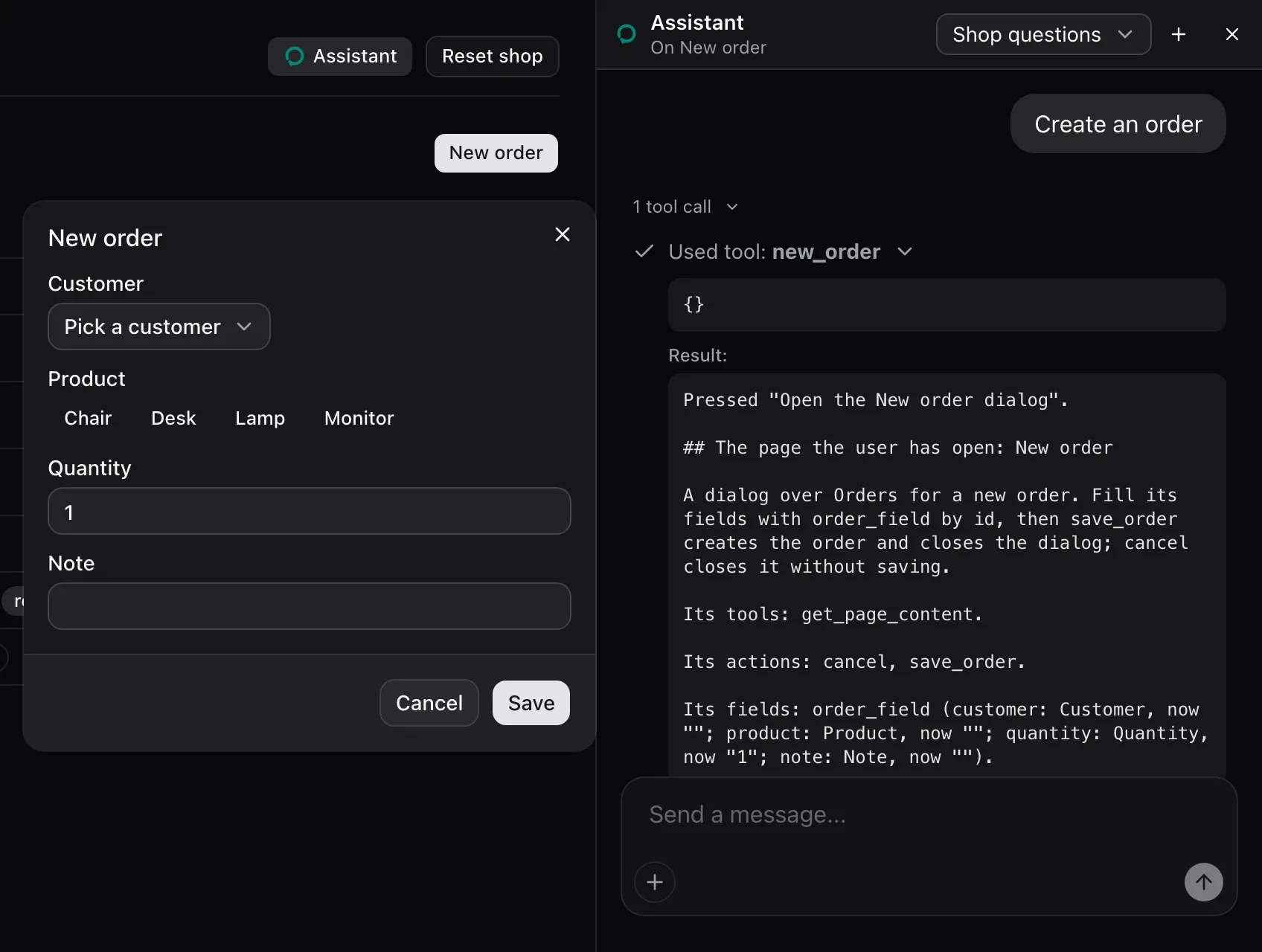
Task: Open the Shop questions dropdown
Action: (x=1043, y=34)
